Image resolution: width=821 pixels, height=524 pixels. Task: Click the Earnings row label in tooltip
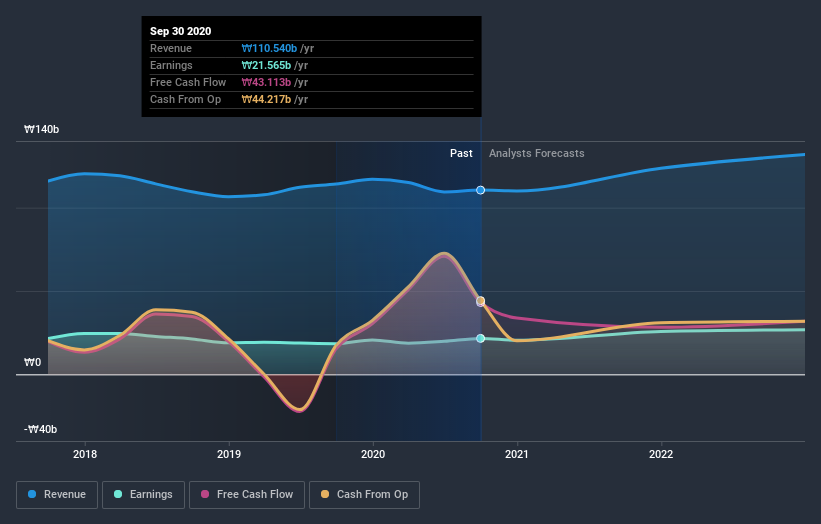171,65
